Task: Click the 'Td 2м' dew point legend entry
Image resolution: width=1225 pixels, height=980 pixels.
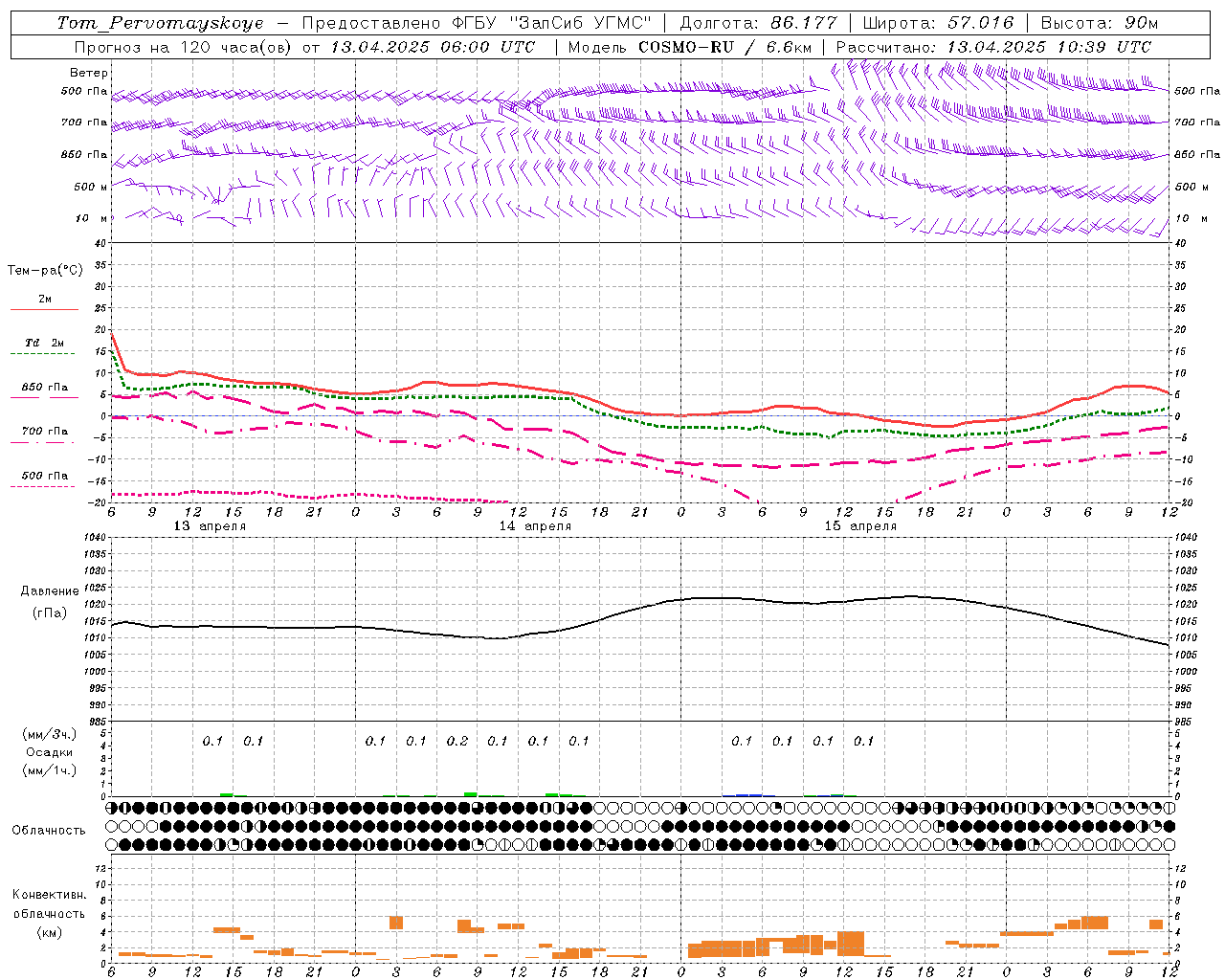Action: (x=44, y=343)
